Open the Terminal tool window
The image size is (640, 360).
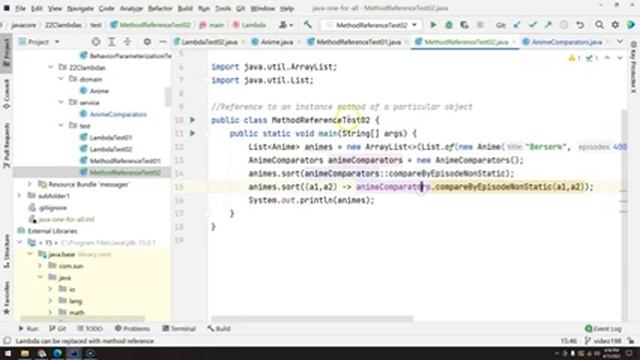(179, 329)
